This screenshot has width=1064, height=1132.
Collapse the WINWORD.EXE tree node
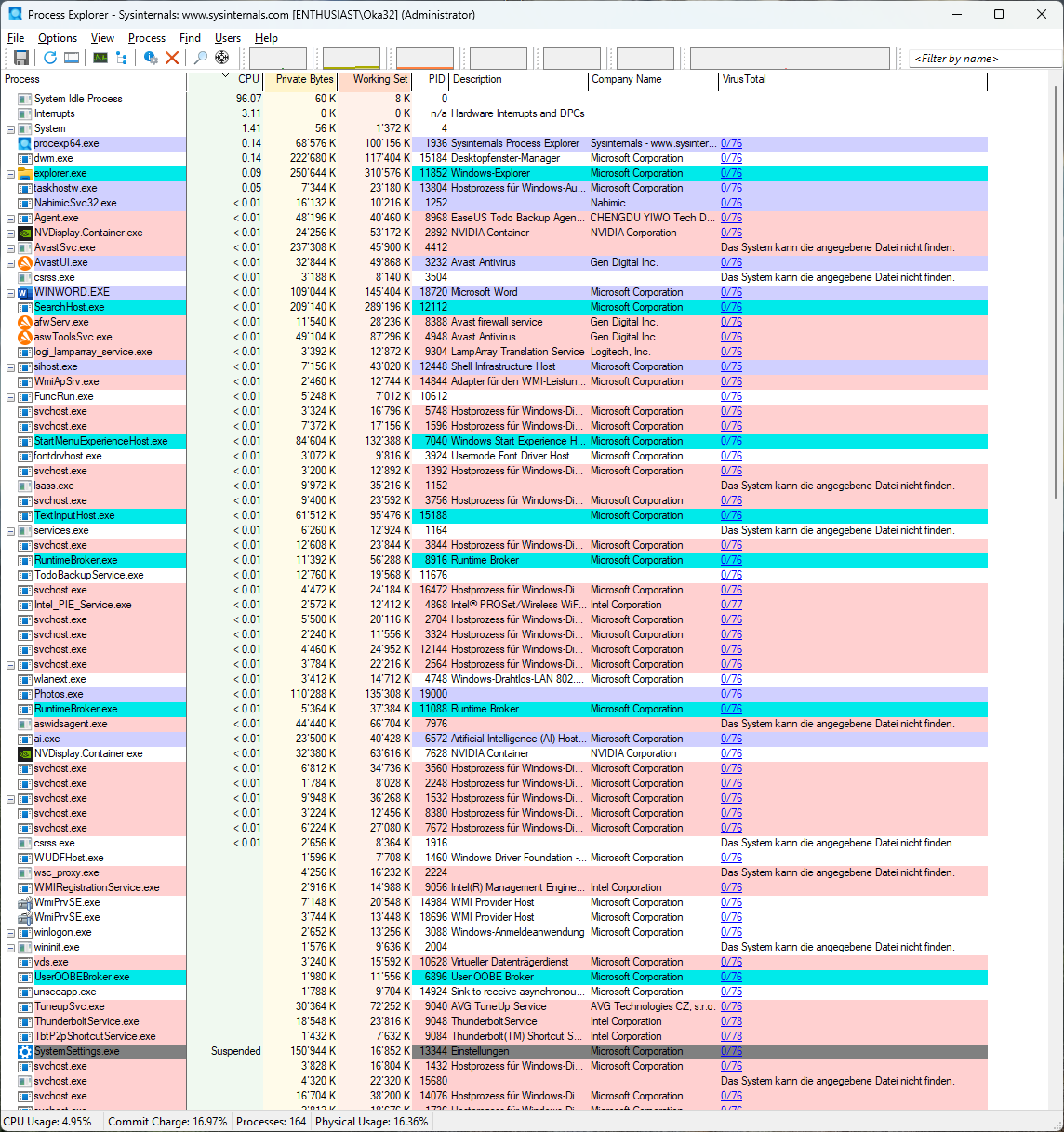tap(10, 293)
